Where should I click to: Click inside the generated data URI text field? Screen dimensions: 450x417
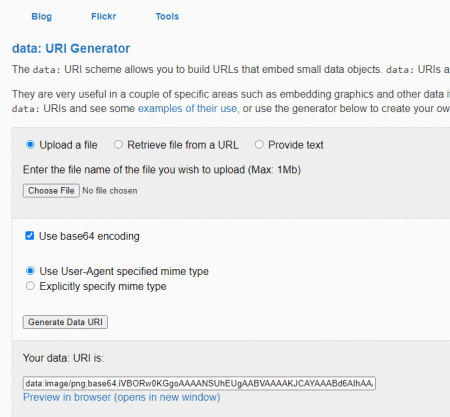199,383
